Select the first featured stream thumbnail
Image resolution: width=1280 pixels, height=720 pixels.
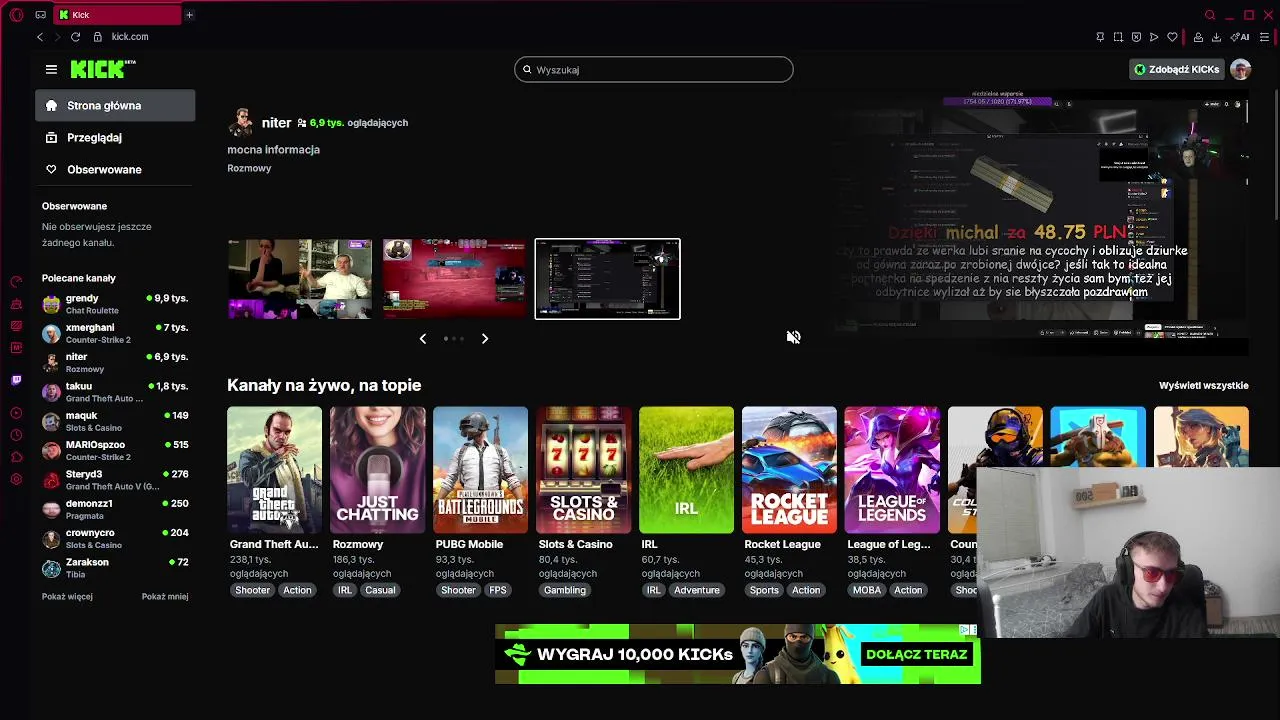coord(299,279)
